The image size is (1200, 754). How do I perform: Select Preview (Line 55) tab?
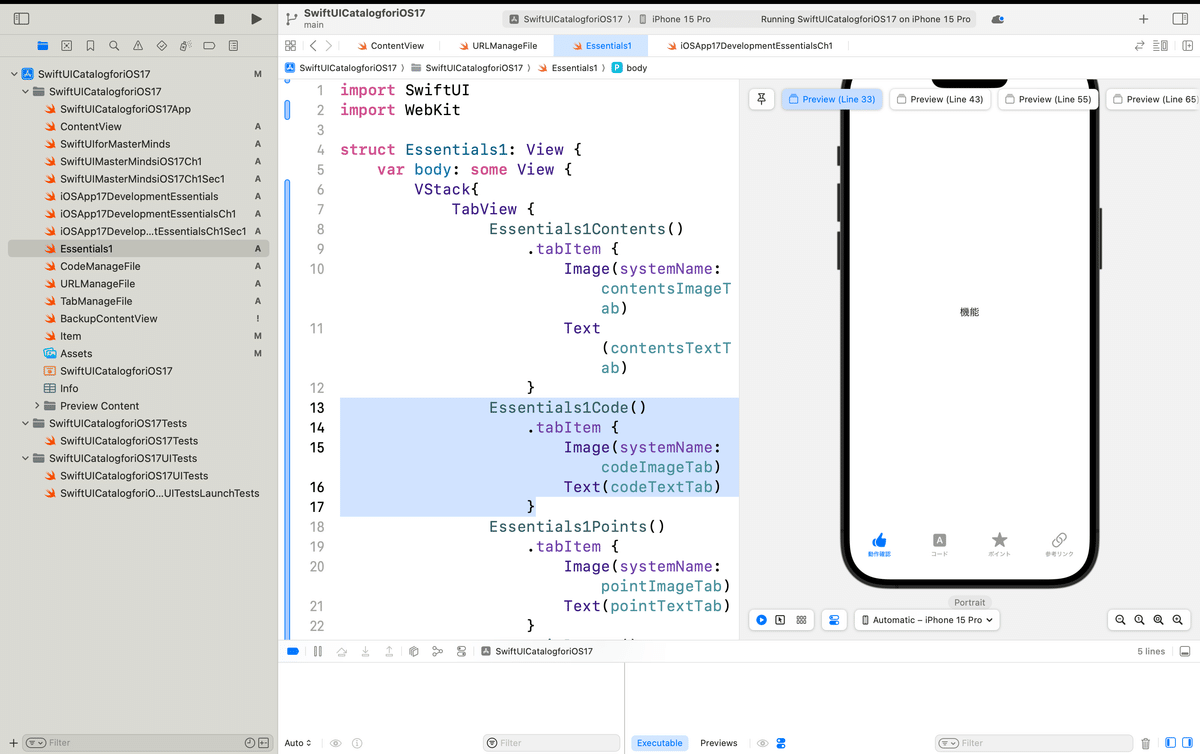(1048, 99)
